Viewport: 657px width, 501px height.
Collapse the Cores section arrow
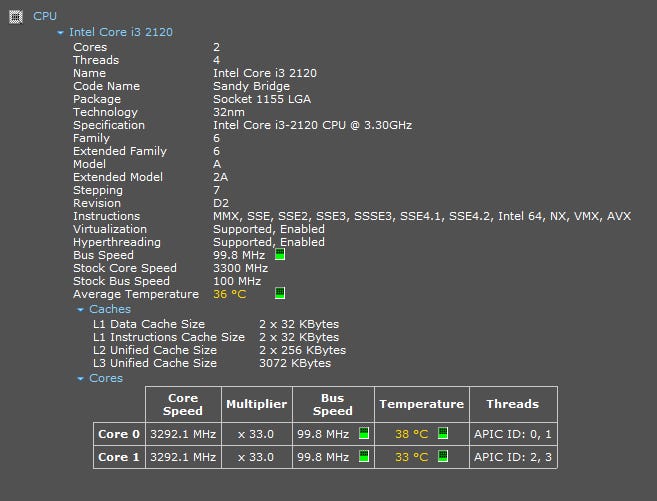coord(80,379)
